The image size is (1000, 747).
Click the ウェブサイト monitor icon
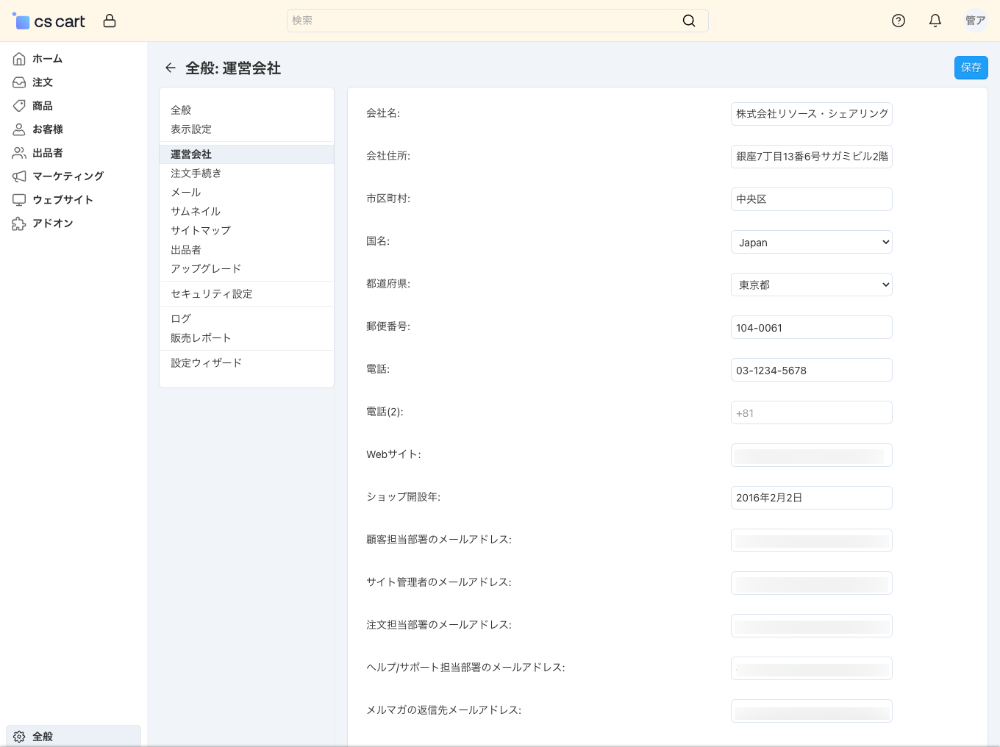coord(19,200)
